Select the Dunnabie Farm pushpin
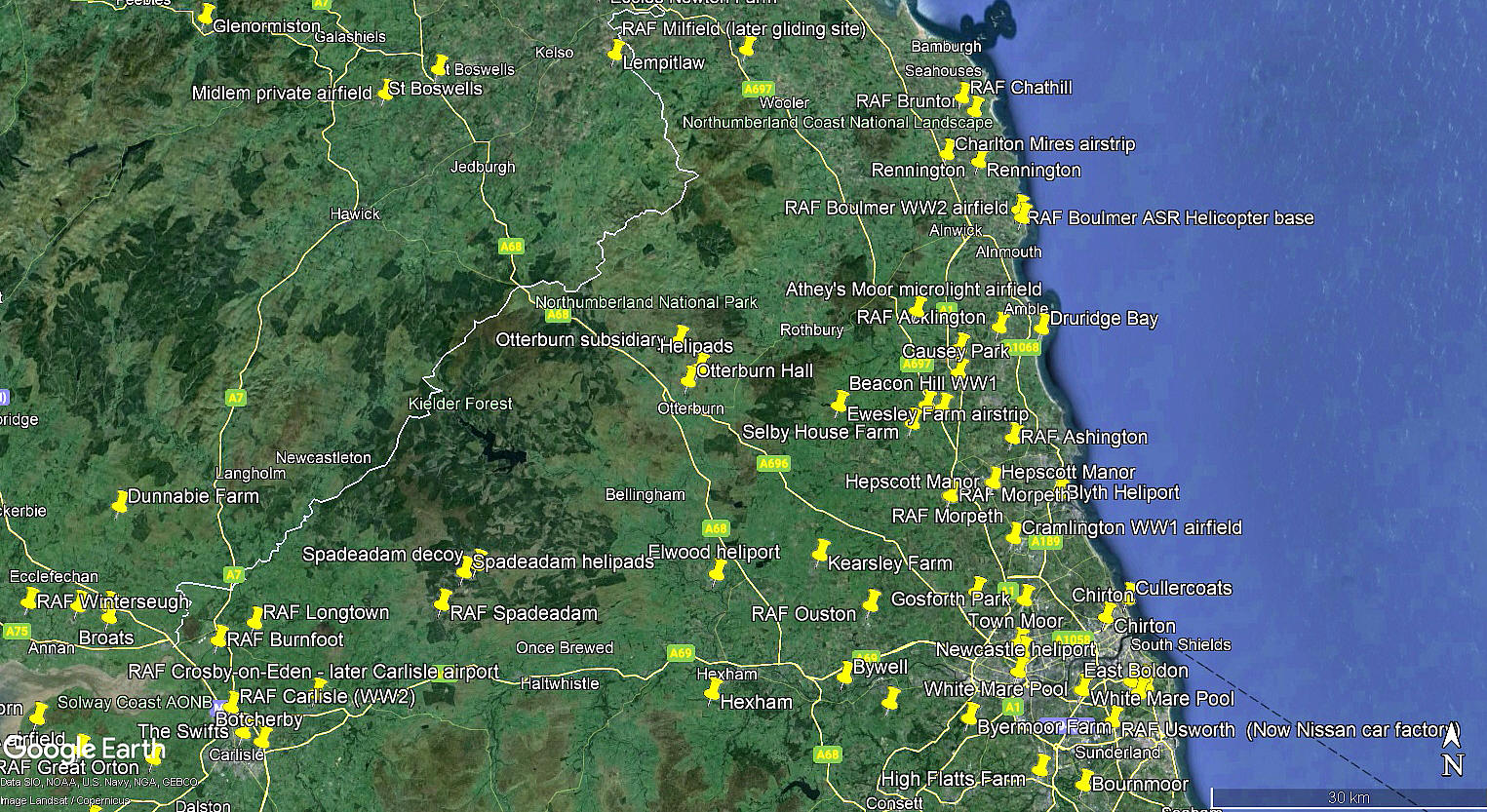 pos(121,503)
